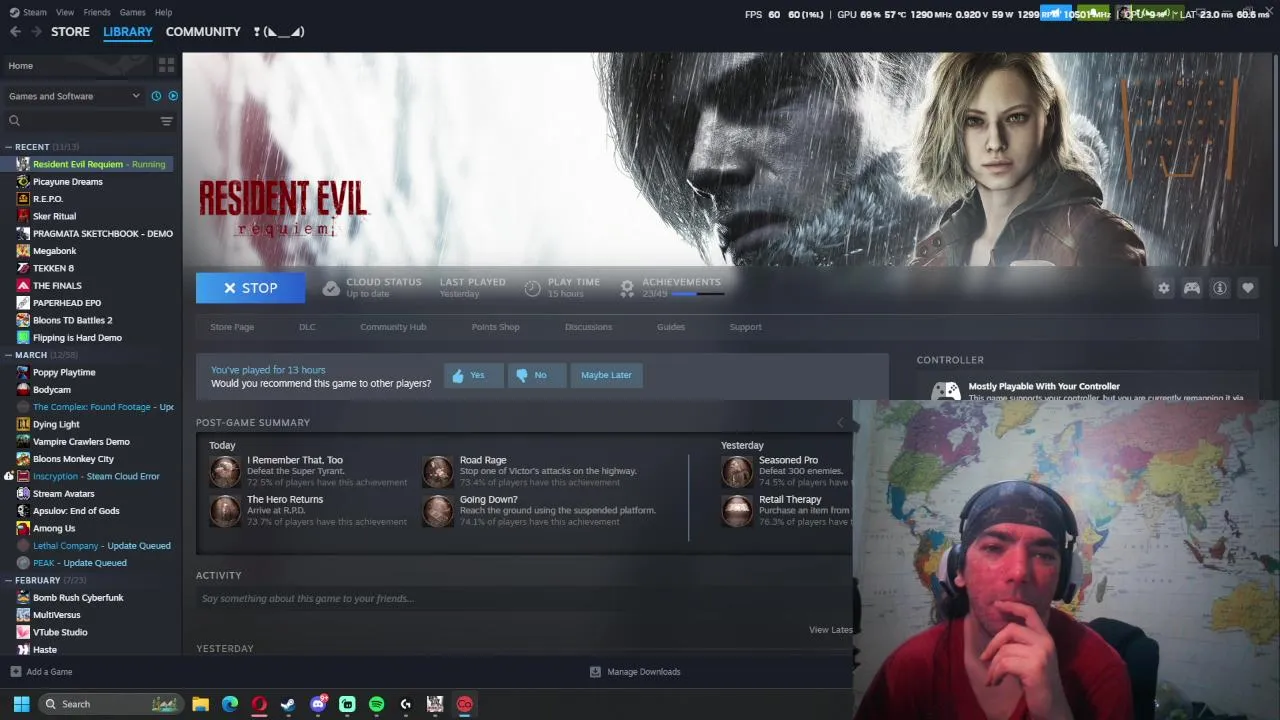Click Retail Therapy achievement icon
1280x720 pixels.
[x=737, y=510]
